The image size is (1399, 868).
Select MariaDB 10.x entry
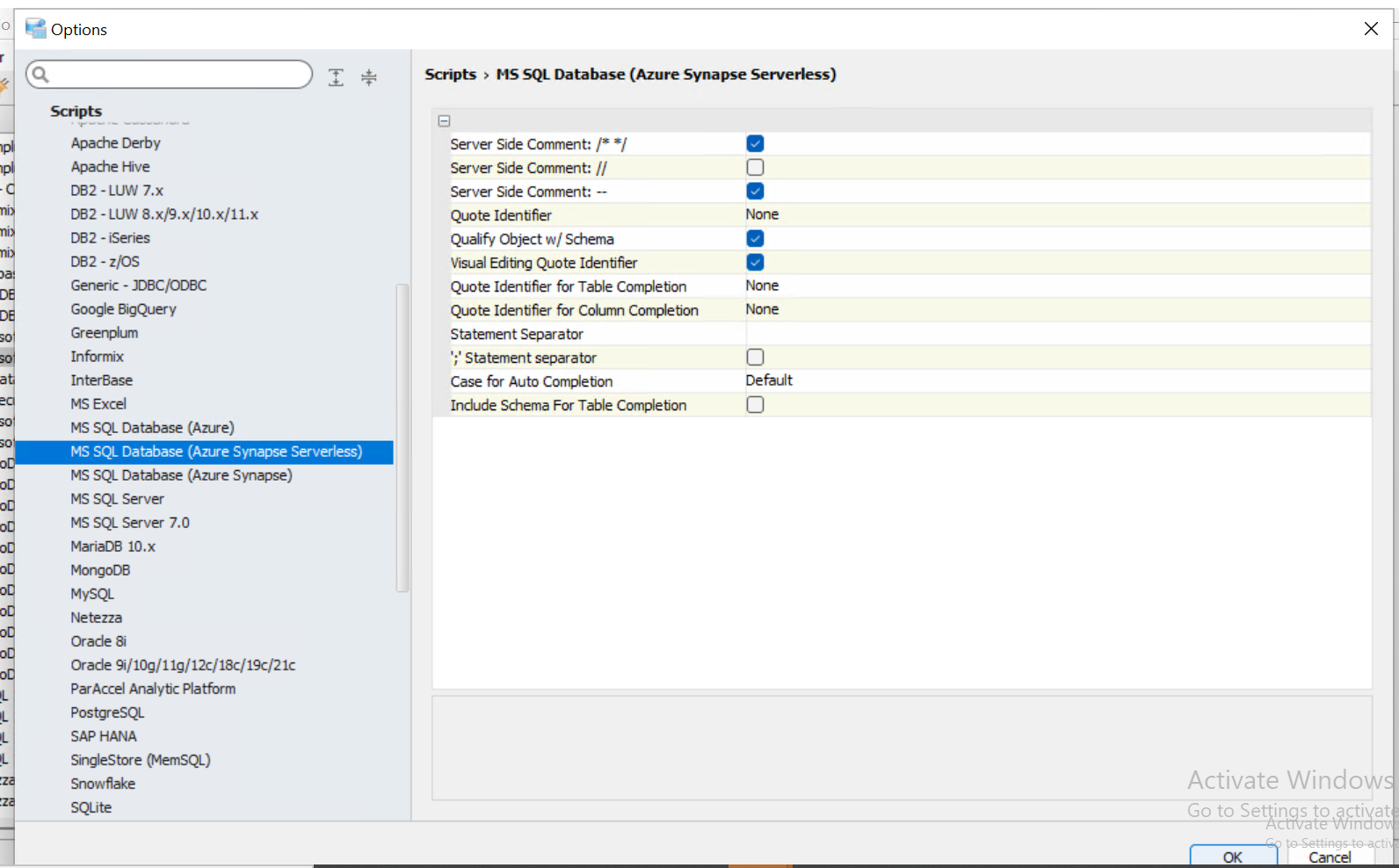[x=113, y=546]
